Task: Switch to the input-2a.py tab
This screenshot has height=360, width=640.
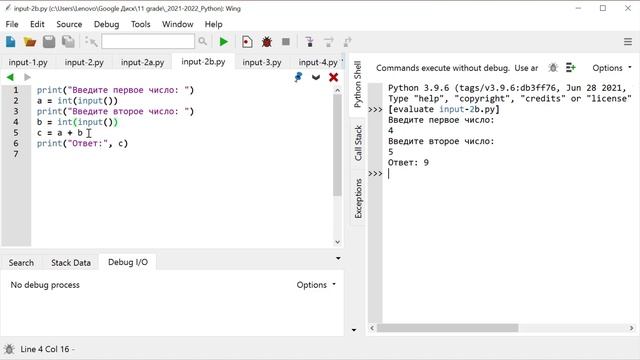Action: [142, 62]
